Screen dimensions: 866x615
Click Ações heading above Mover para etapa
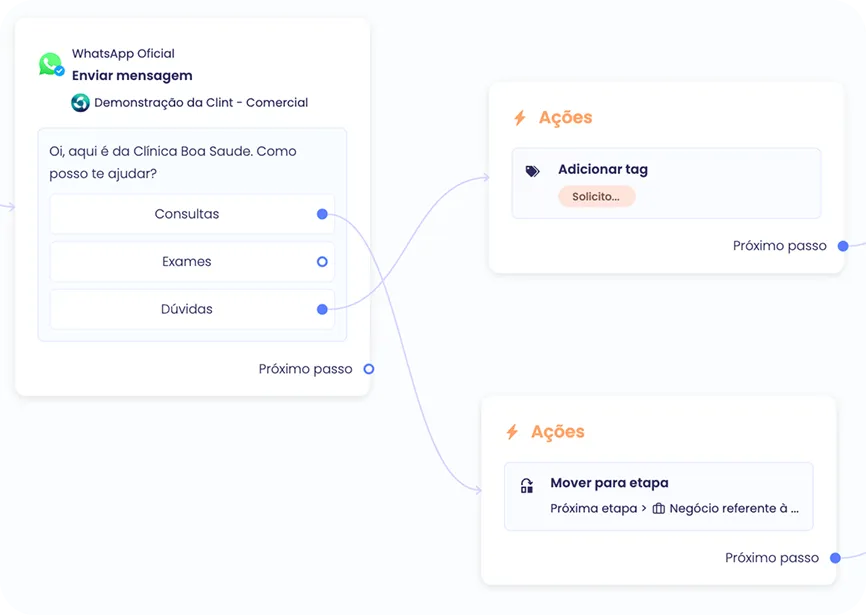pyautogui.click(x=558, y=432)
